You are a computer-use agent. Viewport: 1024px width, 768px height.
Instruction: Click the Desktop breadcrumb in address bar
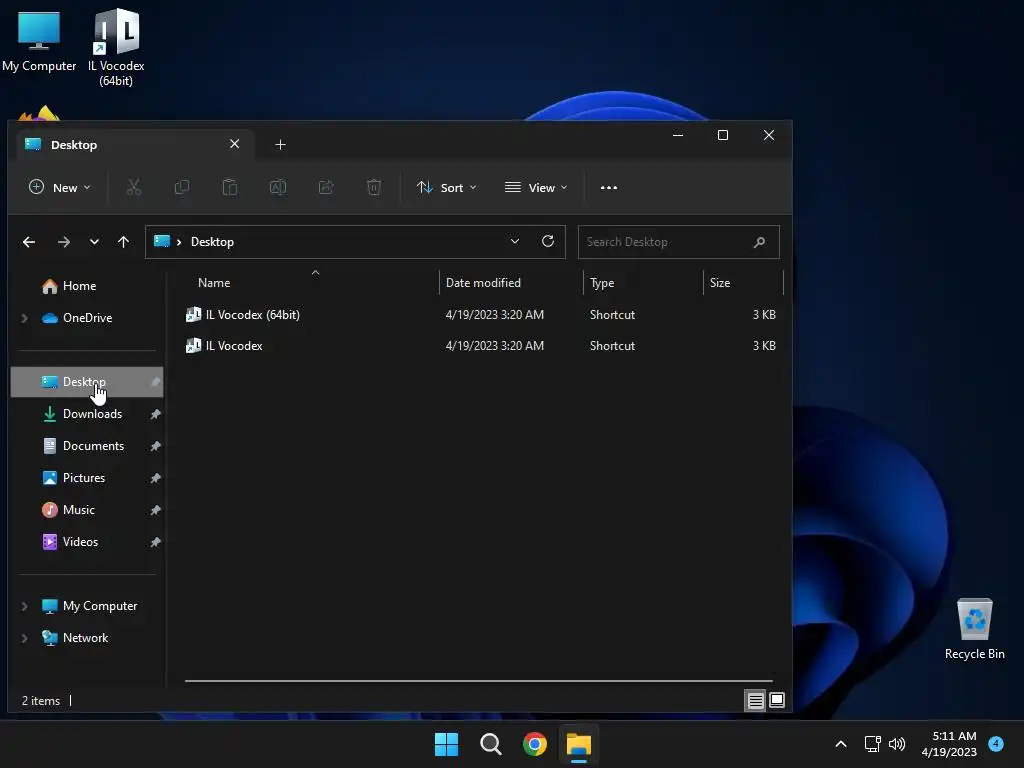[x=212, y=242]
